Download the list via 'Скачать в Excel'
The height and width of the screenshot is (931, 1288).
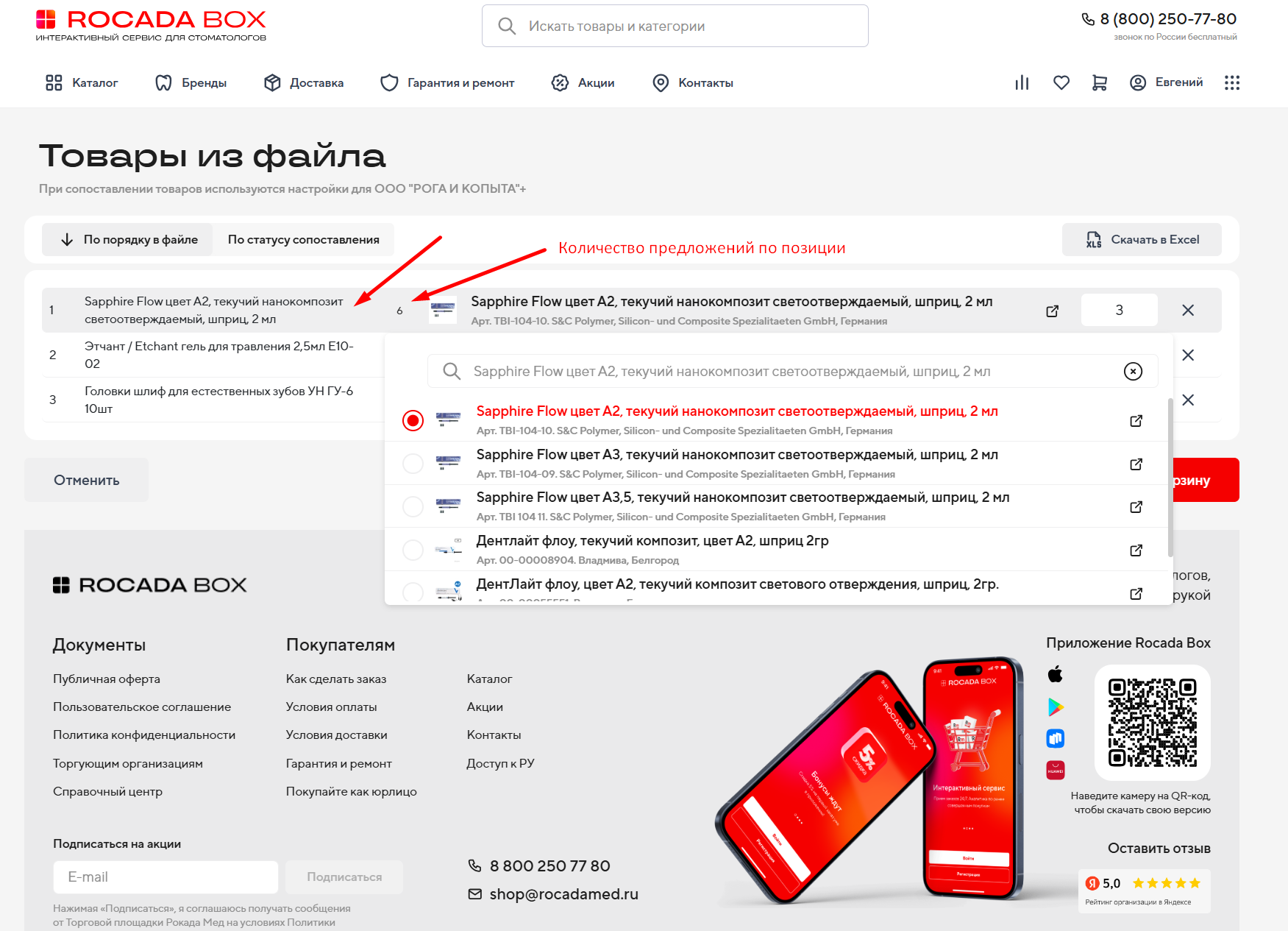[x=1142, y=239]
